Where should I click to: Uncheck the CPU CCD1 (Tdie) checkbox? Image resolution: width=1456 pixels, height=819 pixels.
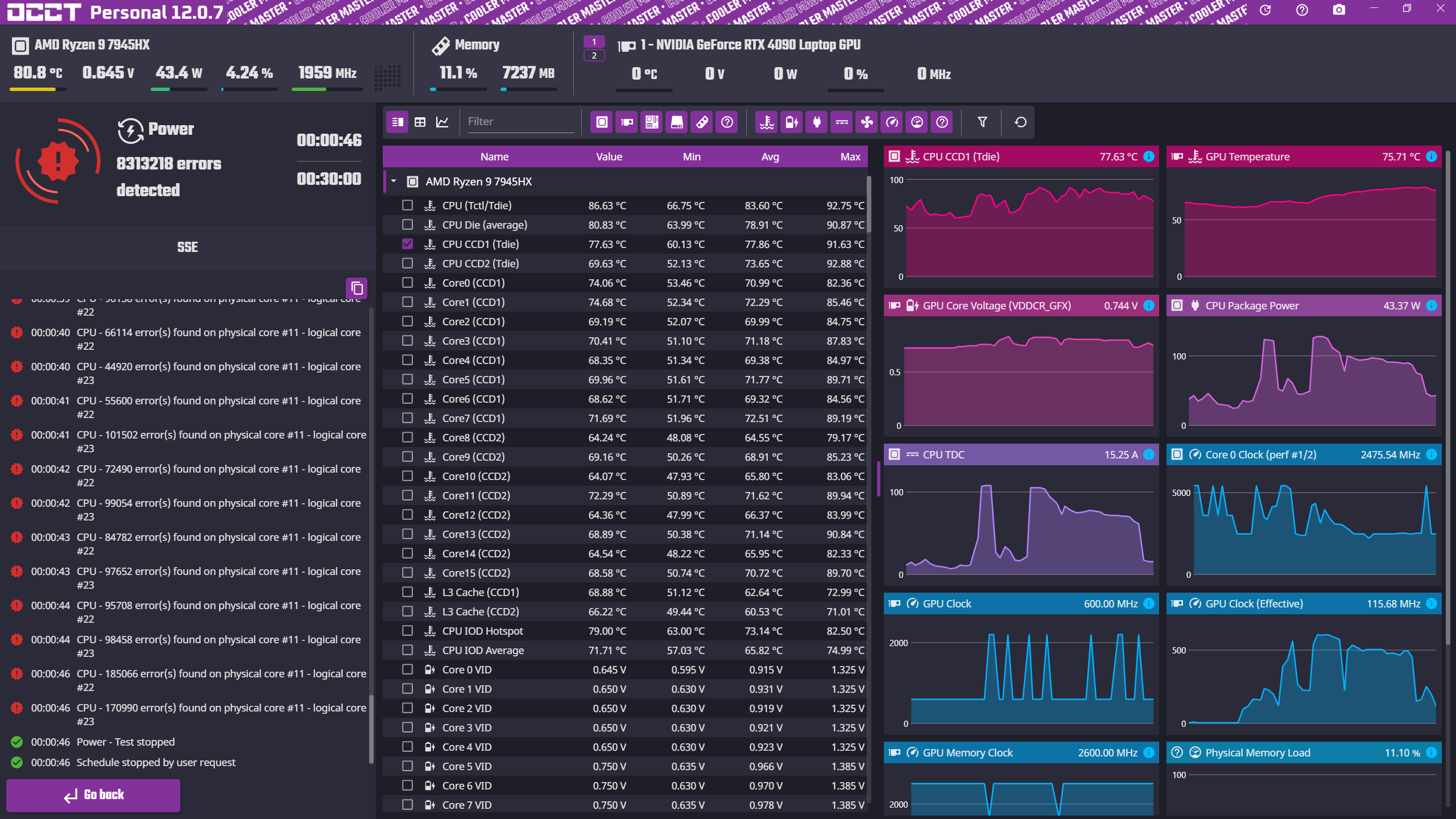coord(407,244)
